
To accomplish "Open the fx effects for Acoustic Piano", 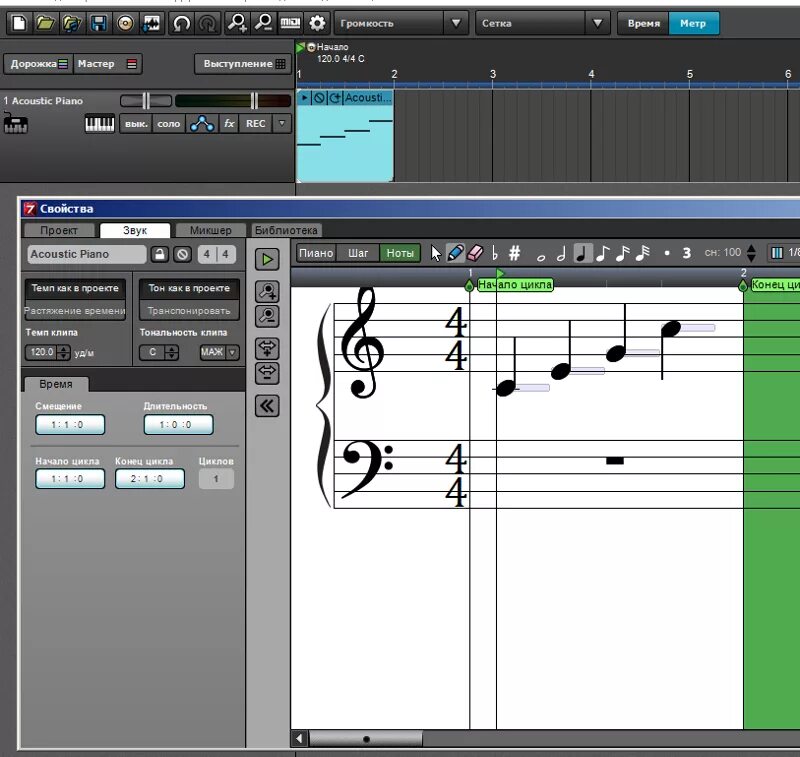I will pyautogui.click(x=229, y=124).
